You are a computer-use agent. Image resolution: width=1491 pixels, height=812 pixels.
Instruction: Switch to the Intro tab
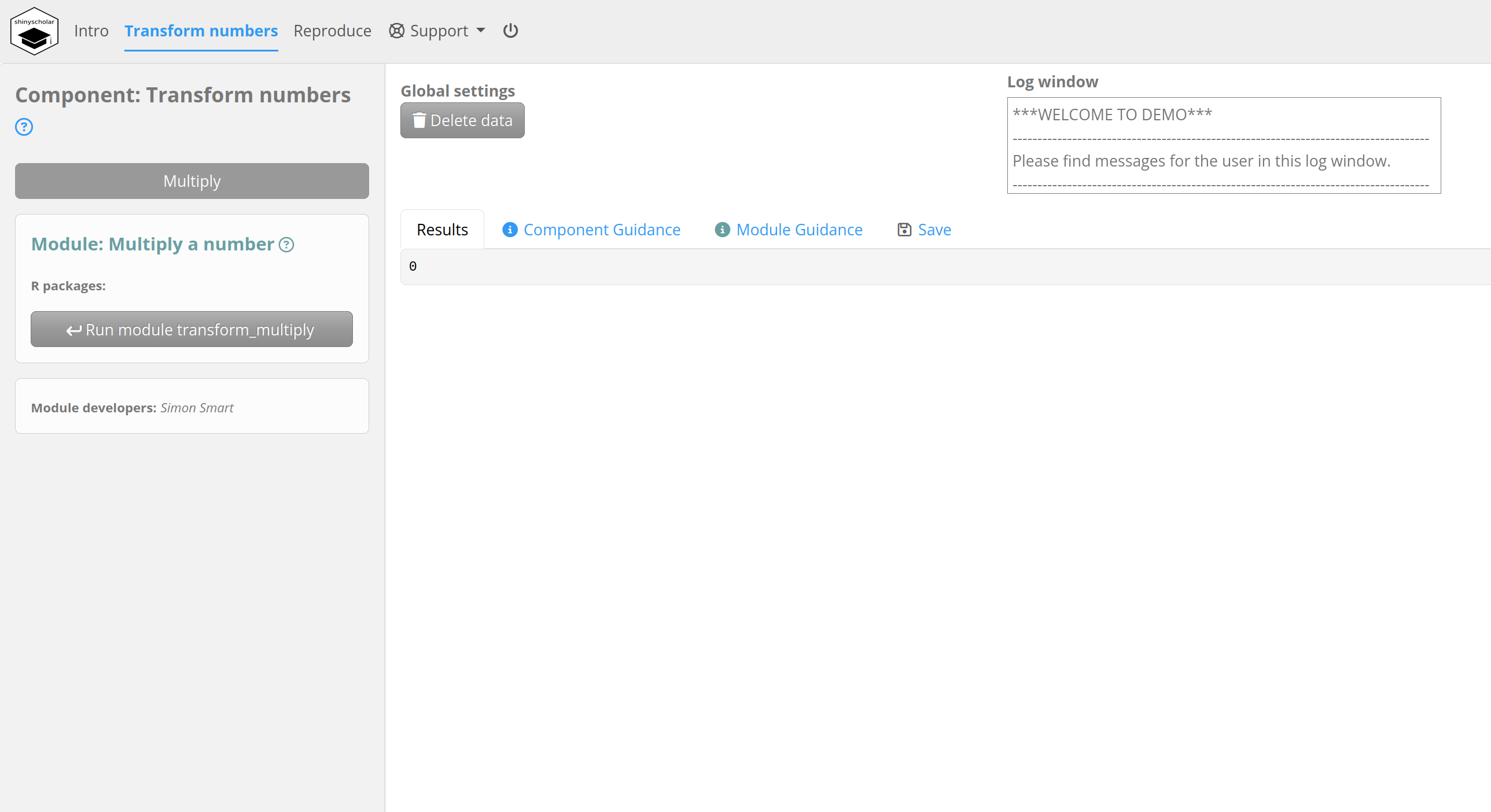(x=91, y=31)
